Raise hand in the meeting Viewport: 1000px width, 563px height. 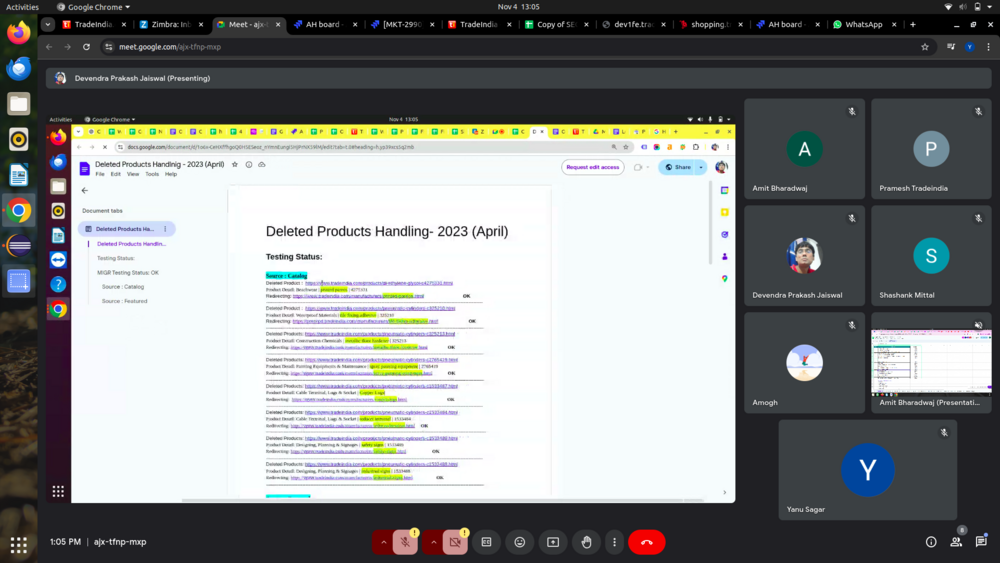586,542
